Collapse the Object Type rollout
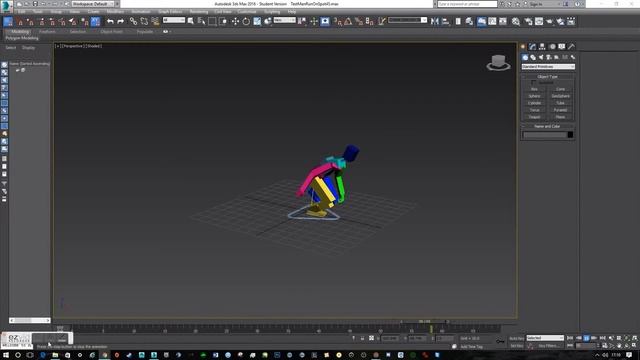Screen dimensions: 640x360 tap(548, 77)
